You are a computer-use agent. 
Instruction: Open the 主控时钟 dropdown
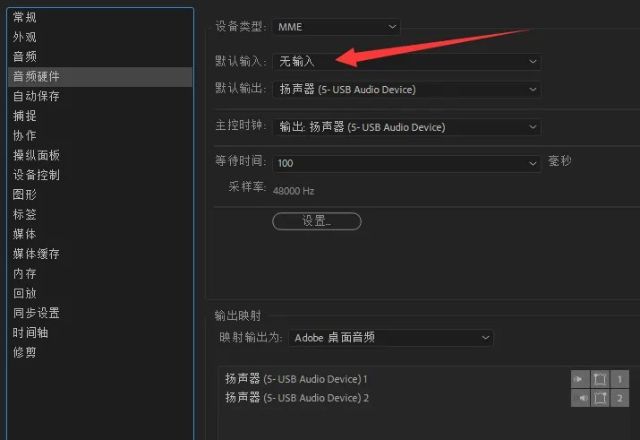point(407,127)
